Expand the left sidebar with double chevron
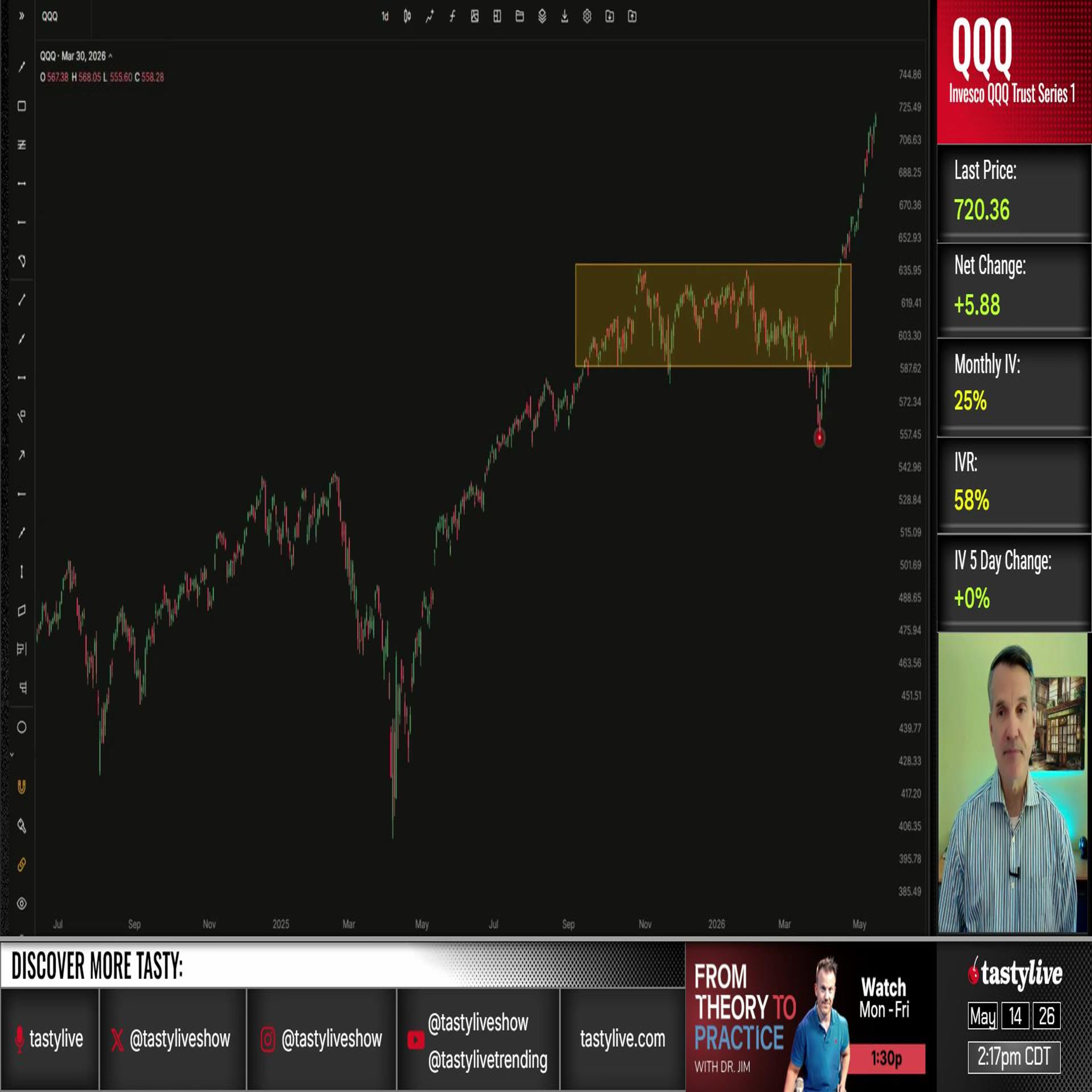 (x=21, y=16)
